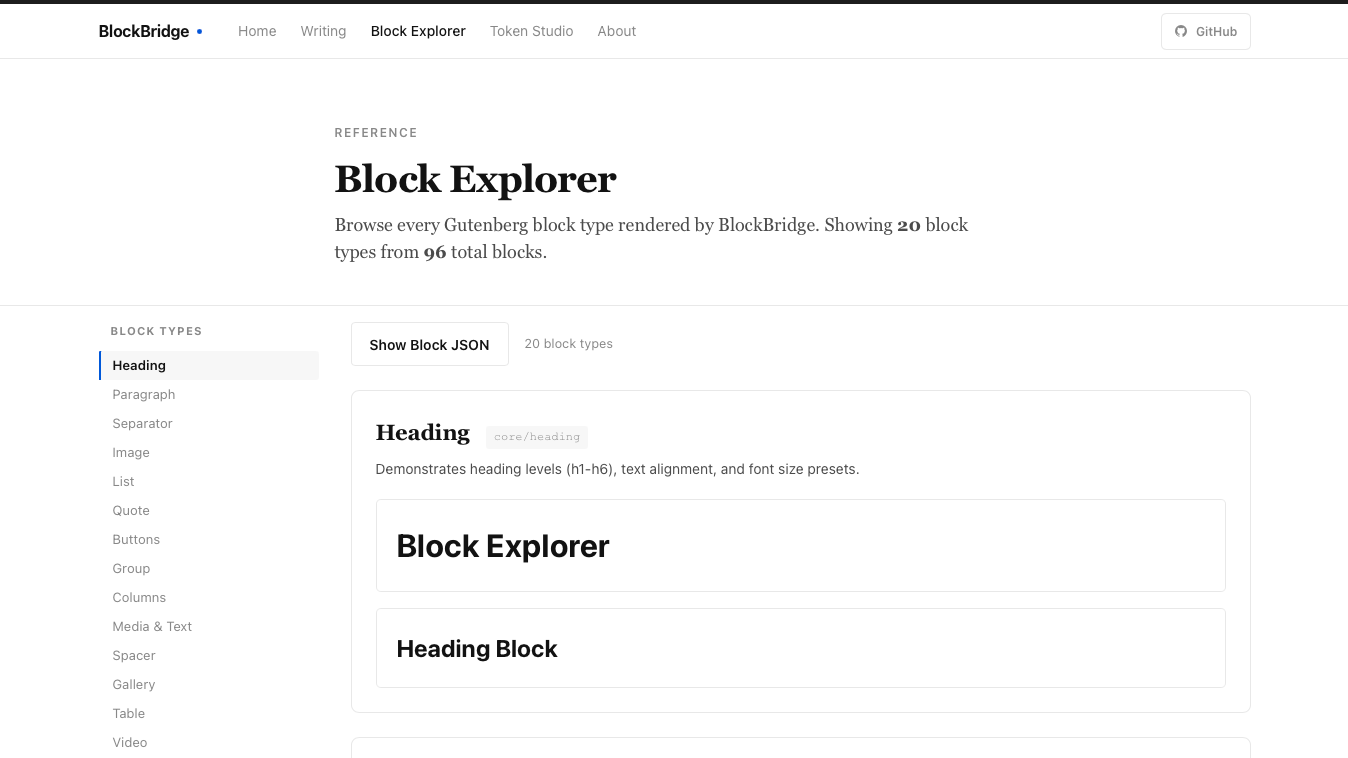Open Media & Text block entry
Screen dimensions: 1348x758
[152, 626]
